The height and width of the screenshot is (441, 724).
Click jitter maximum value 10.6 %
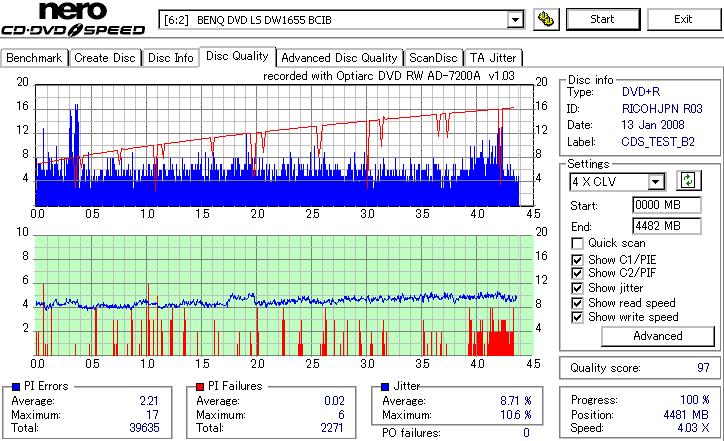coord(516,415)
